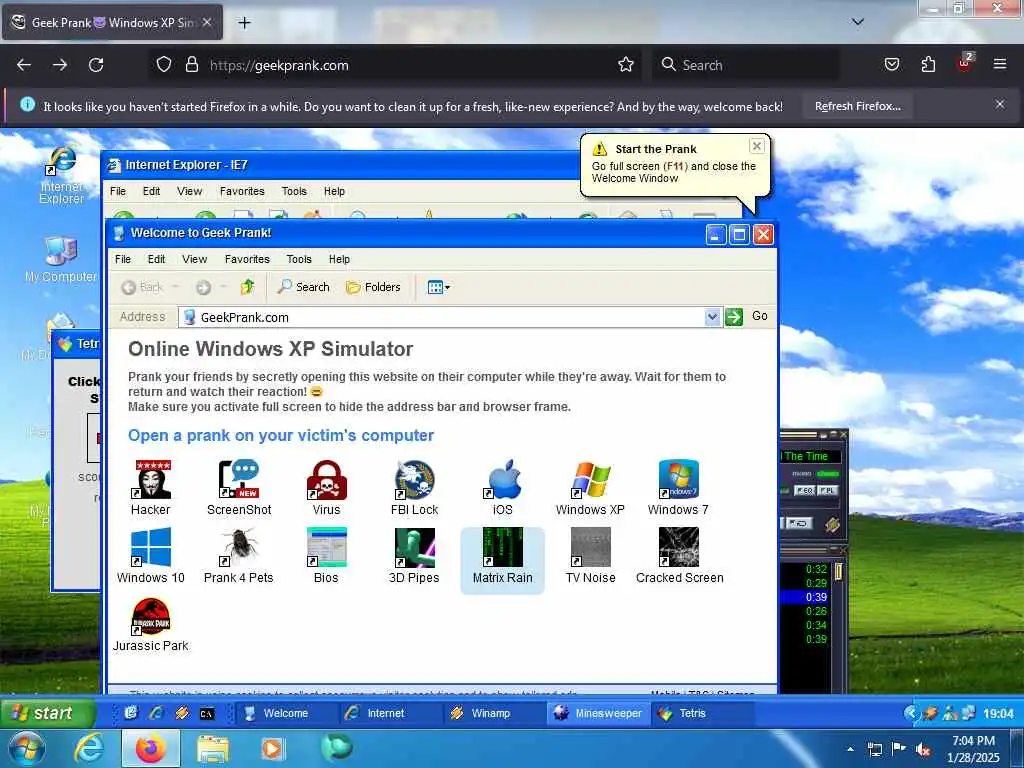This screenshot has height=768, width=1024.
Task: Open Windows 7 Start orb
Action: tap(27, 748)
